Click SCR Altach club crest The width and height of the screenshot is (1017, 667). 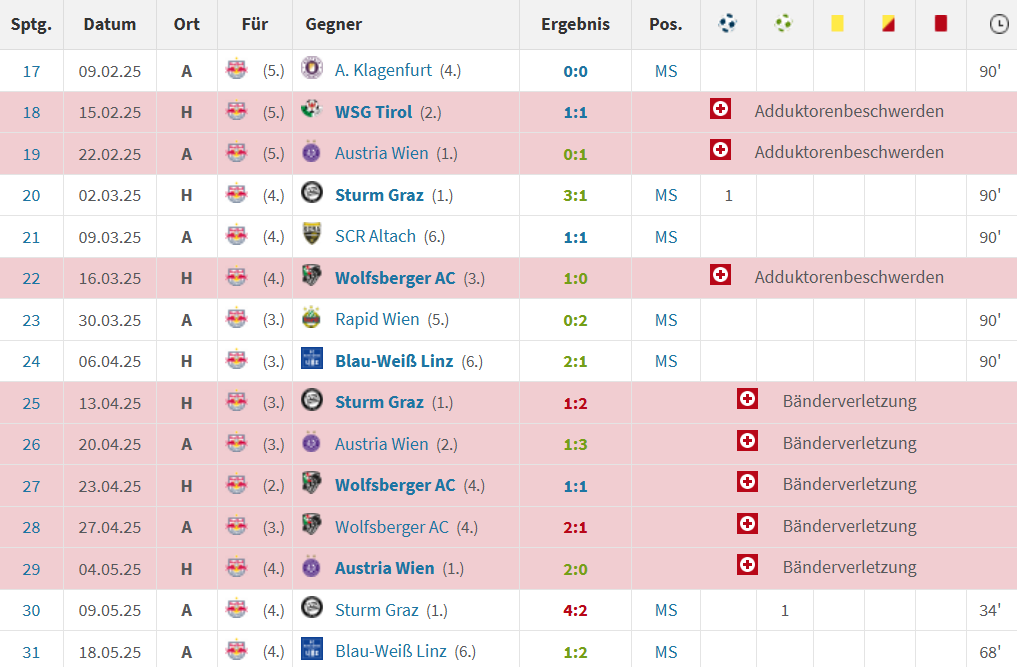(311, 236)
